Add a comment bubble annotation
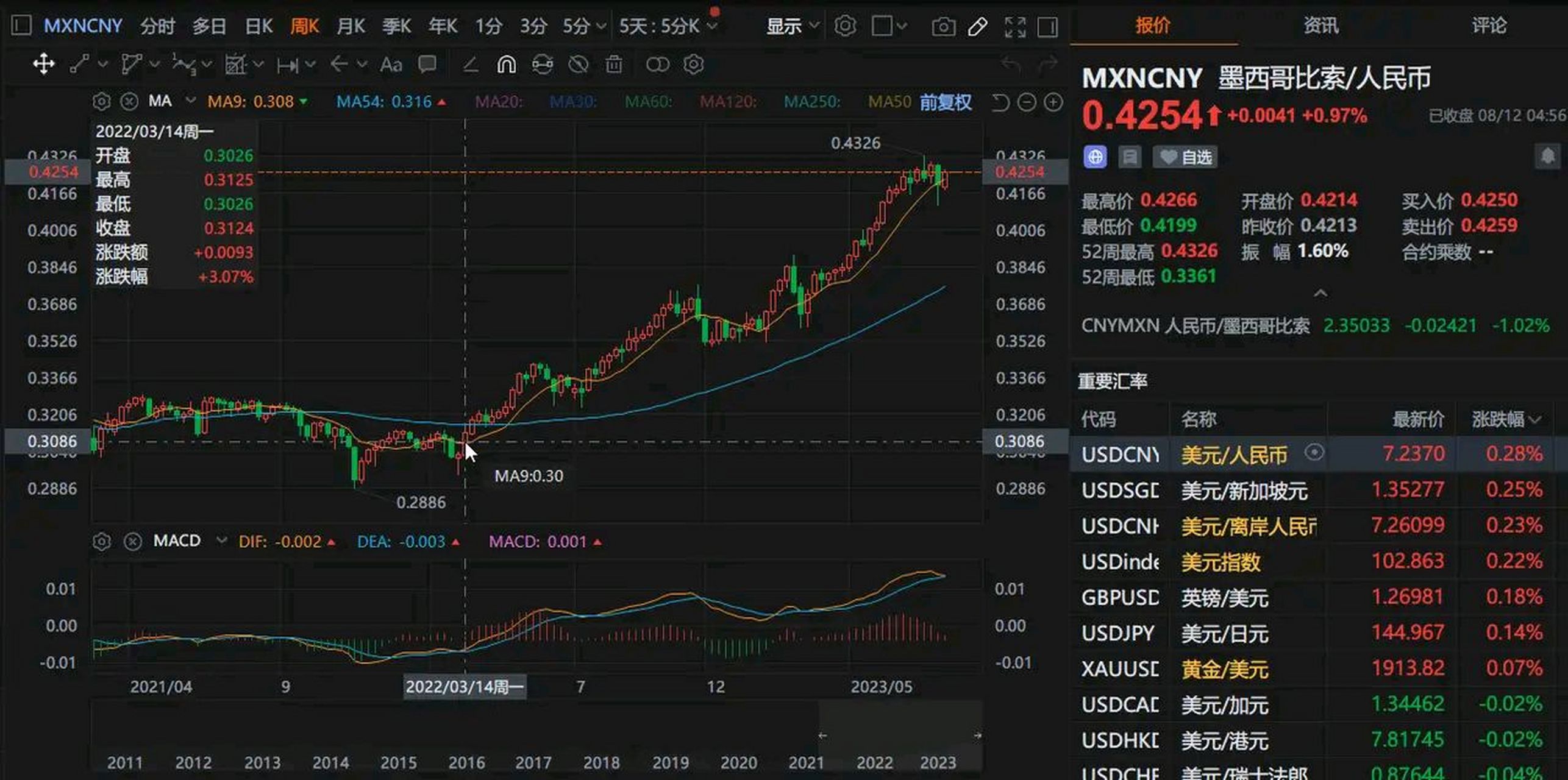Image resolution: width=1568 pixels, height=780 pixels. tap(427, 64)
